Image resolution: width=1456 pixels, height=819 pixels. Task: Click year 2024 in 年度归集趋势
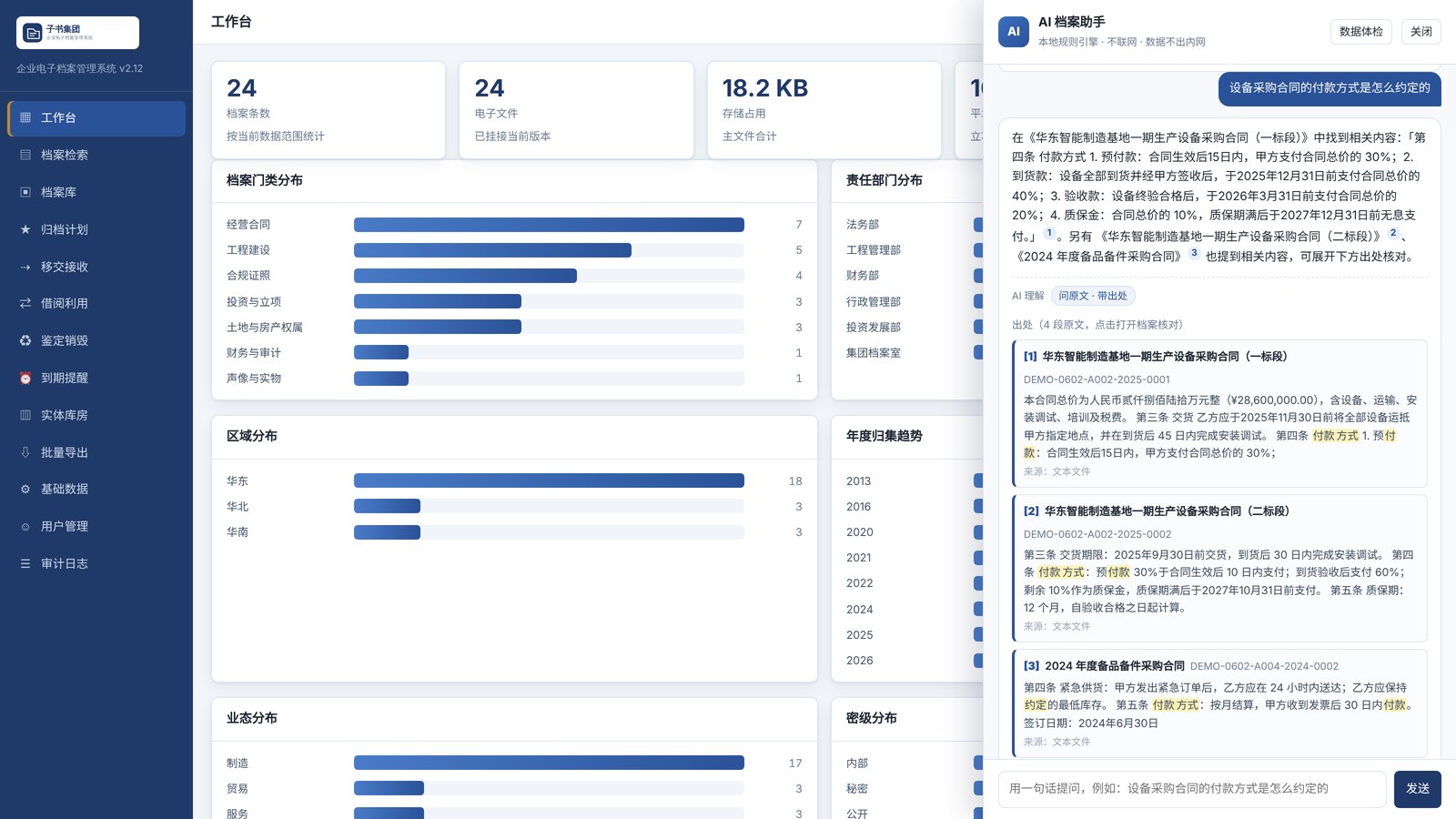[x=859, y=610]
